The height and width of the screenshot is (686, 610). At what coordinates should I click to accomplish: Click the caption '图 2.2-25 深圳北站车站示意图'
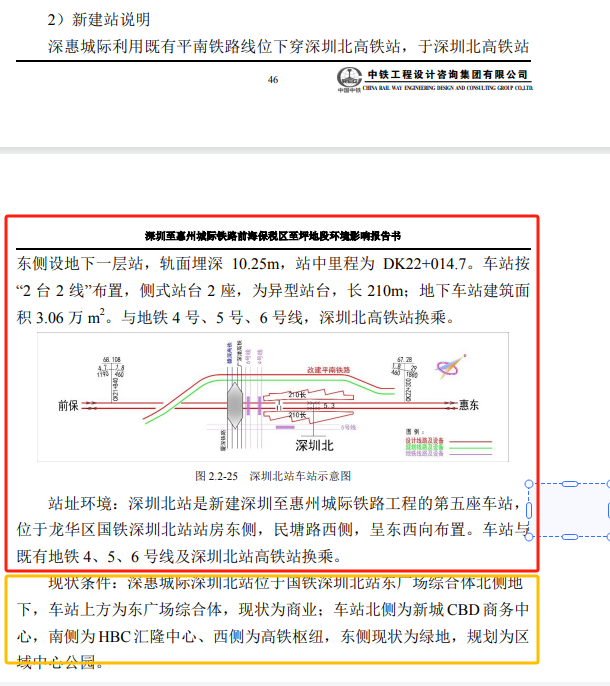[x=273, y=476]
